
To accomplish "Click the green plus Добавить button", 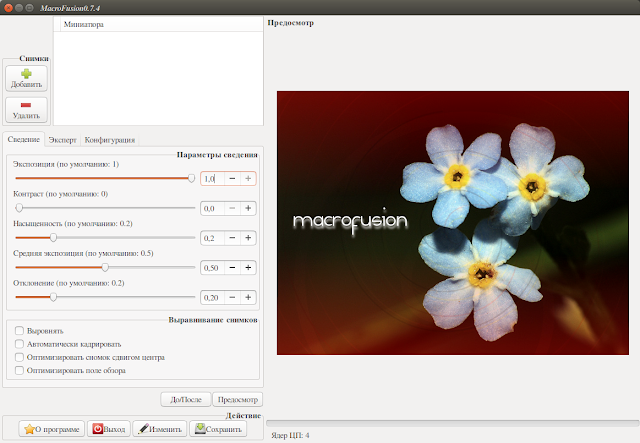I will click(27, 78).
